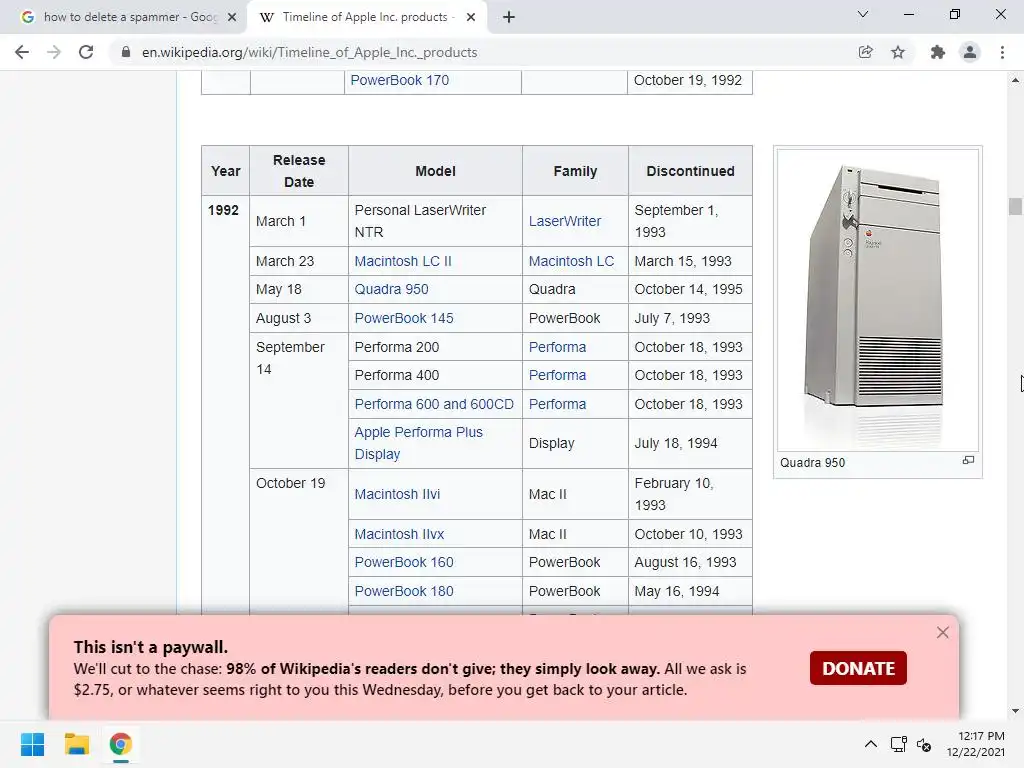The image size is (1024, 768).
Task: Open Quadra 950 model link
Action: pos(391,289)
